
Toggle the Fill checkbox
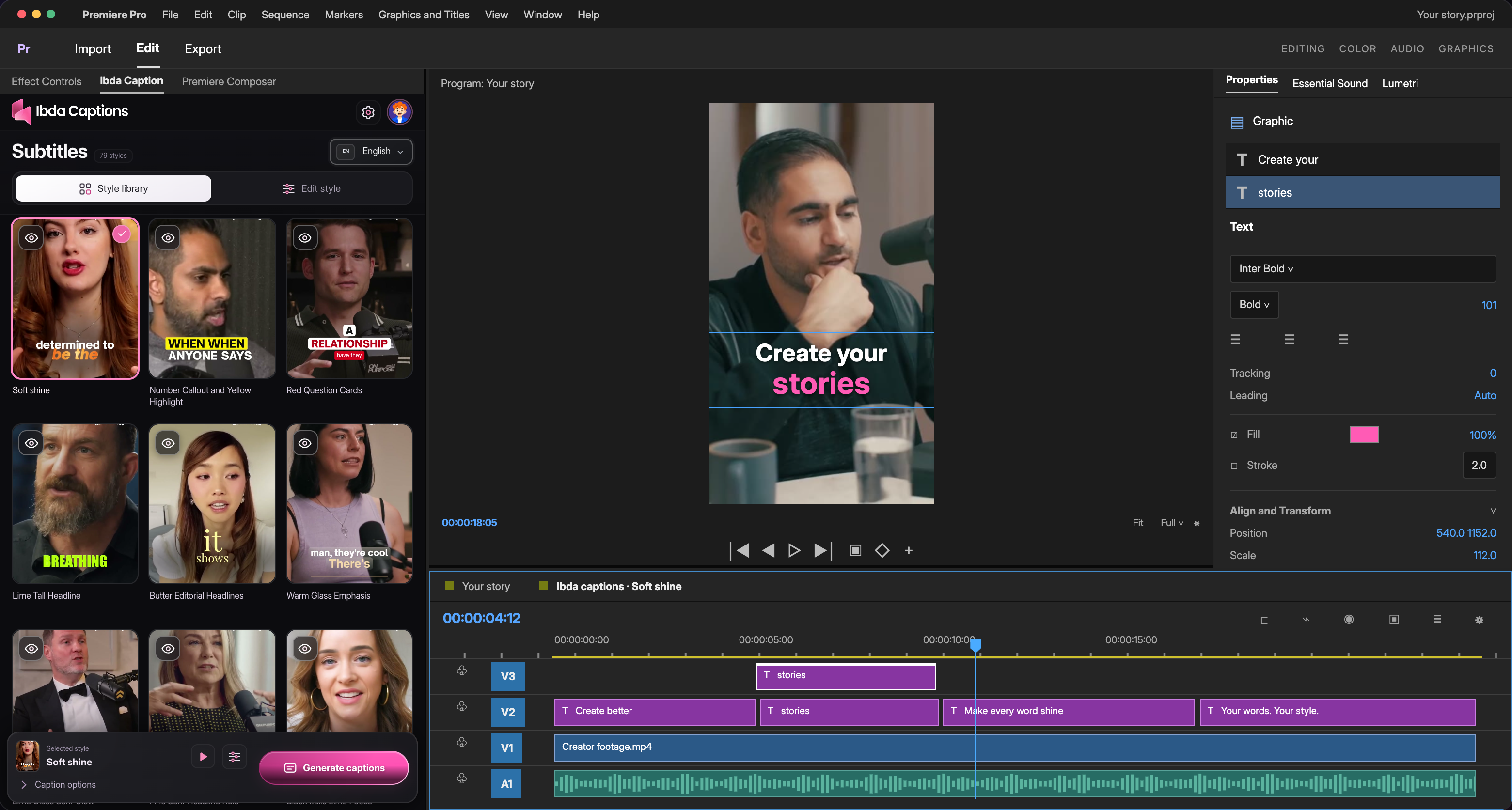click(1234, 435)
